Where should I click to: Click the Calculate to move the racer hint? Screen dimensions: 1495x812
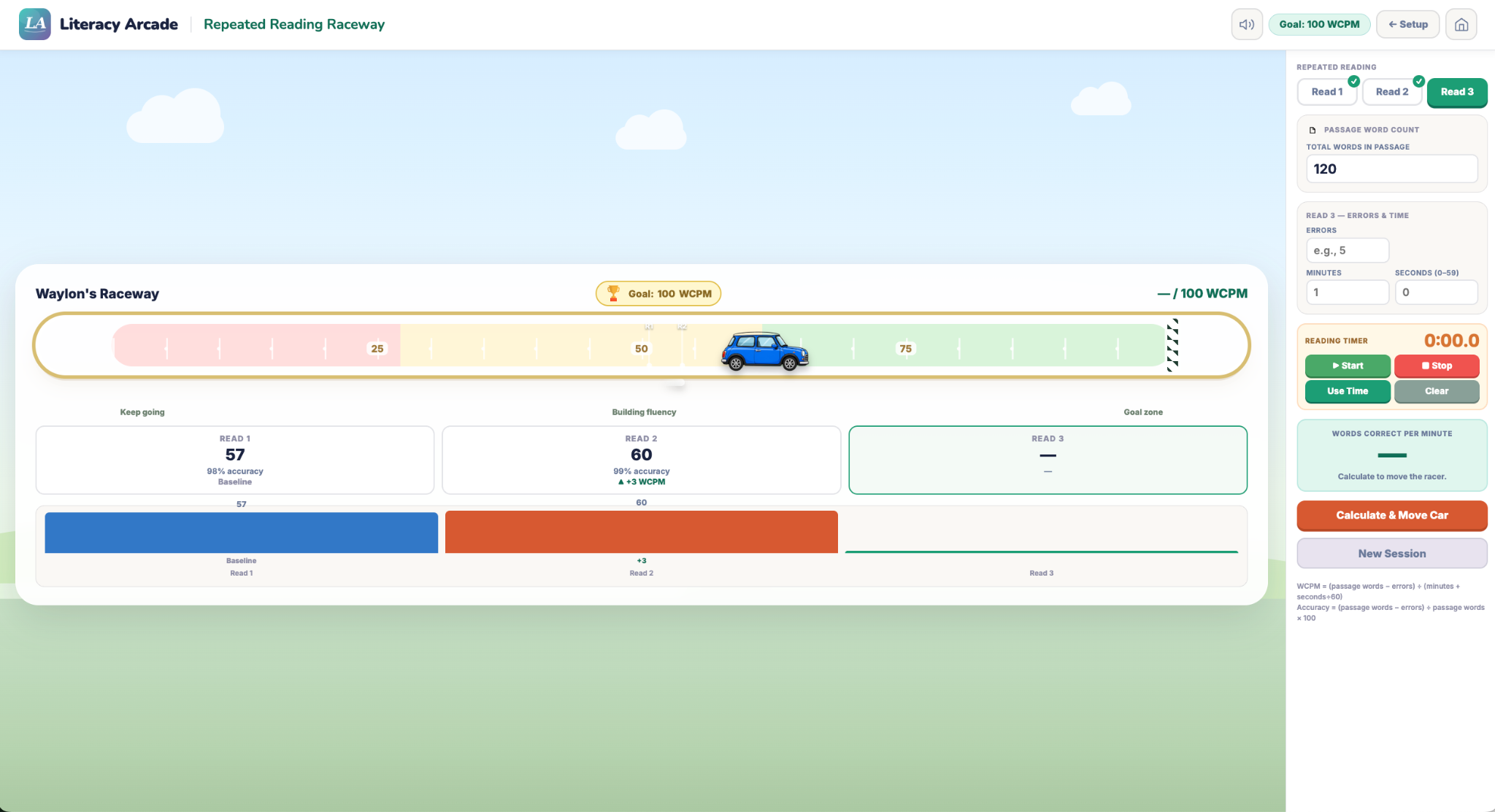pos(1392,476)
